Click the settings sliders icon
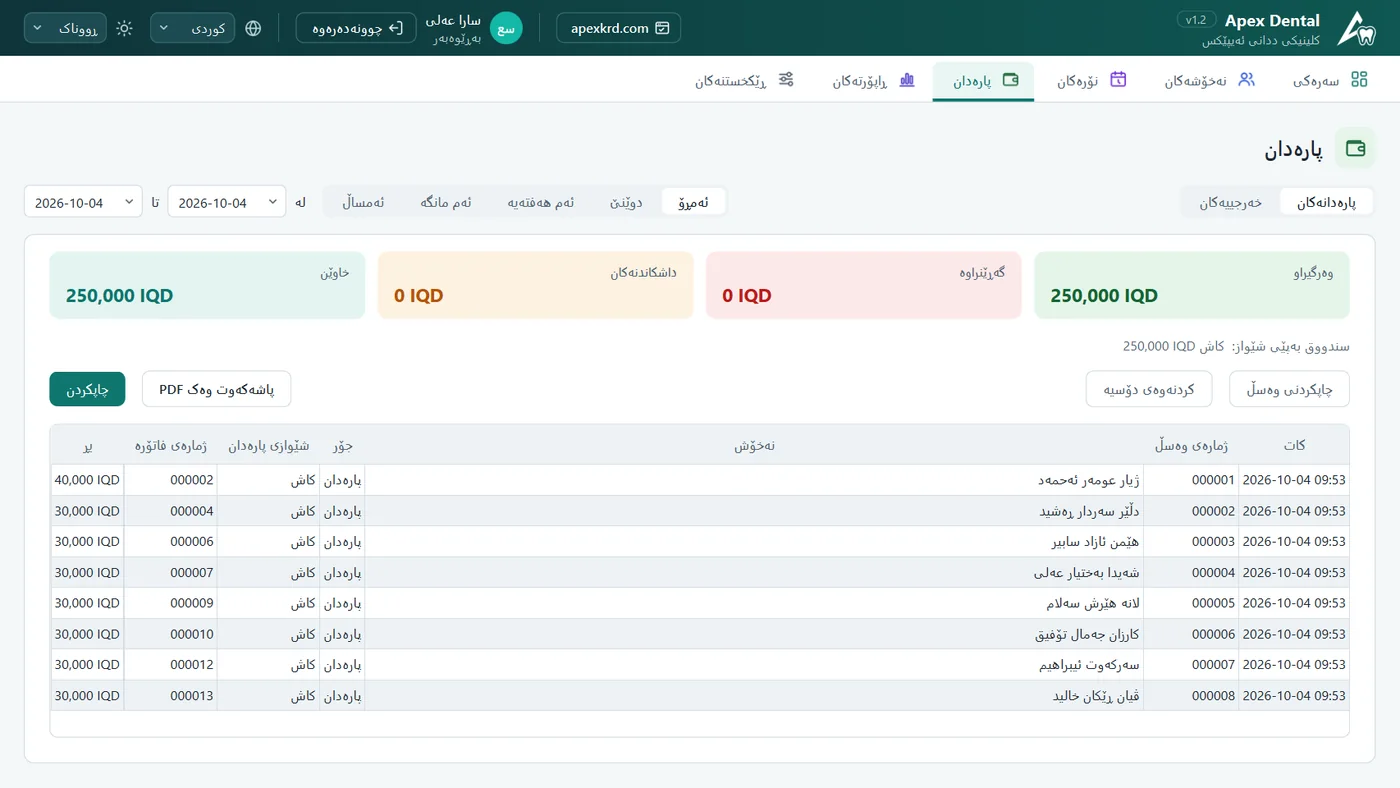The height and width of the screenshot is (788, 1400). click(x=786, y=80)
